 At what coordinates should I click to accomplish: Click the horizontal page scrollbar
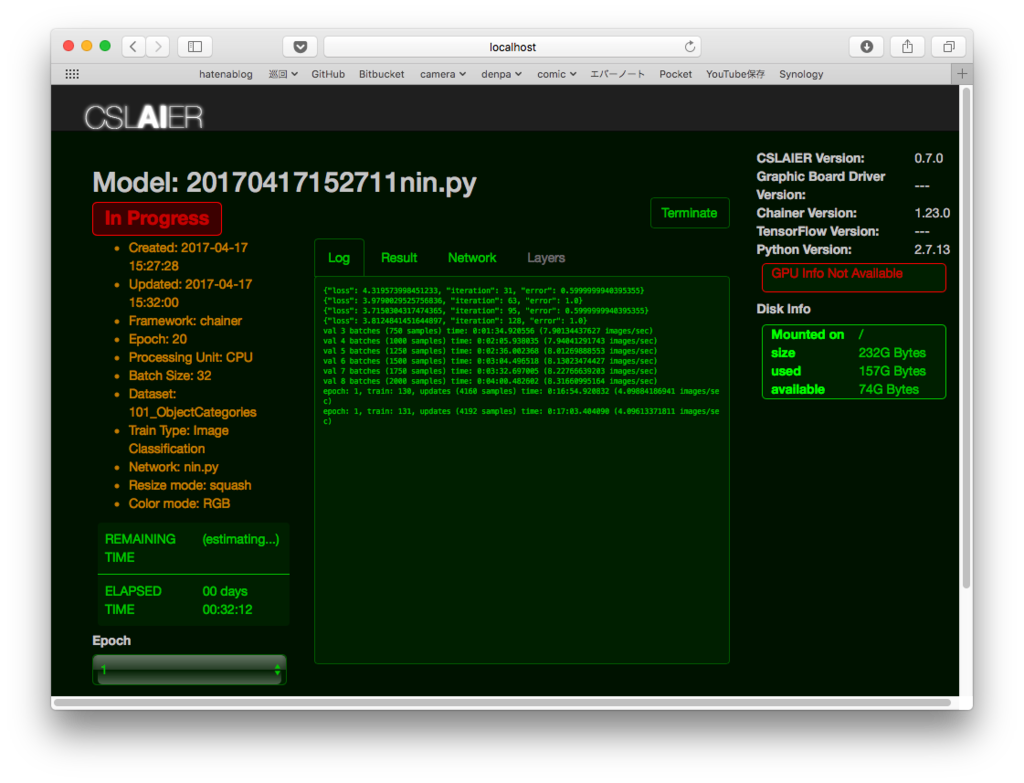click(502, 703)
